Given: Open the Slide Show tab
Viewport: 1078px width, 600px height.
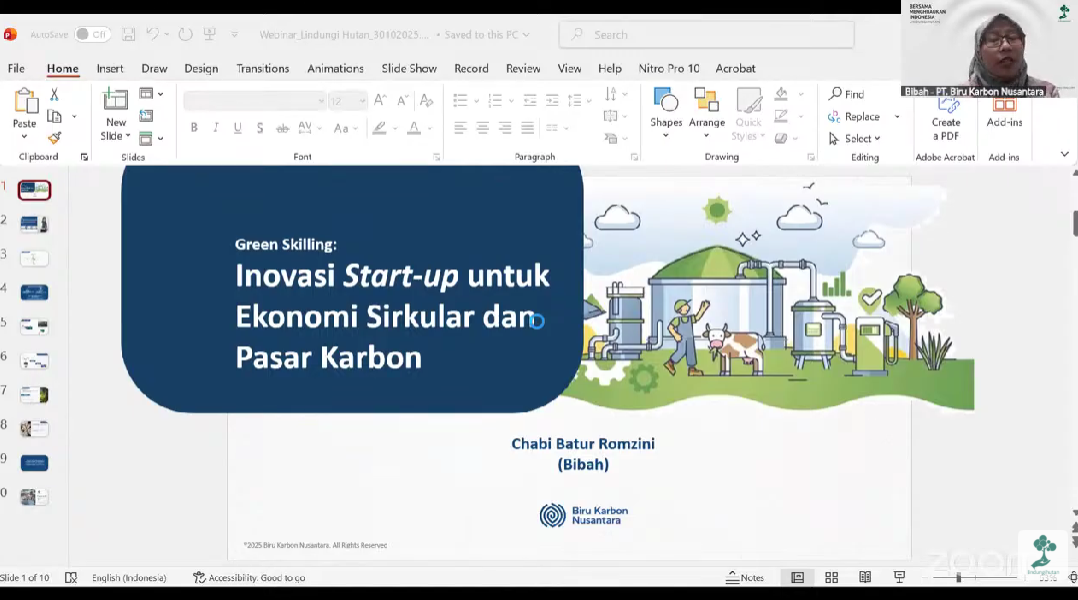Looking at the screenshot, I should coord(409,68).
